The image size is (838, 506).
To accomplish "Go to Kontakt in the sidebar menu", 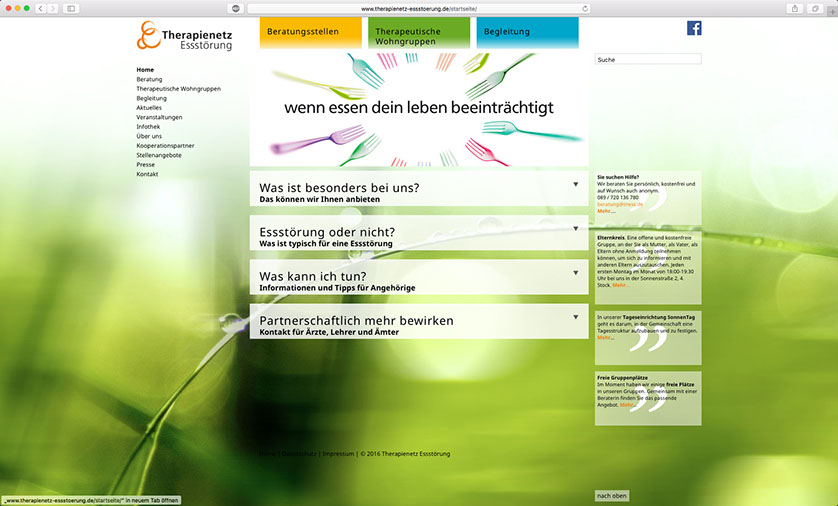I will pos(148,174).
